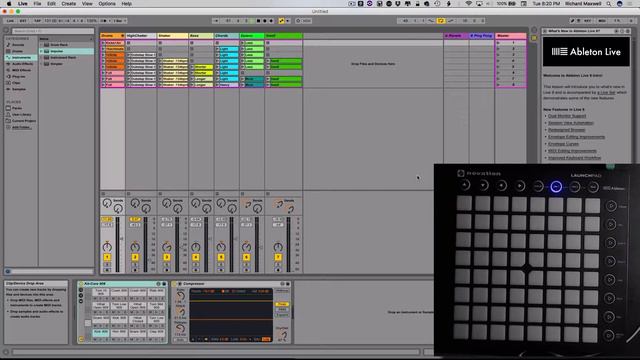640x360 pixels.
Task: Open macOS Spotlight search
Action: pos(609,4)
